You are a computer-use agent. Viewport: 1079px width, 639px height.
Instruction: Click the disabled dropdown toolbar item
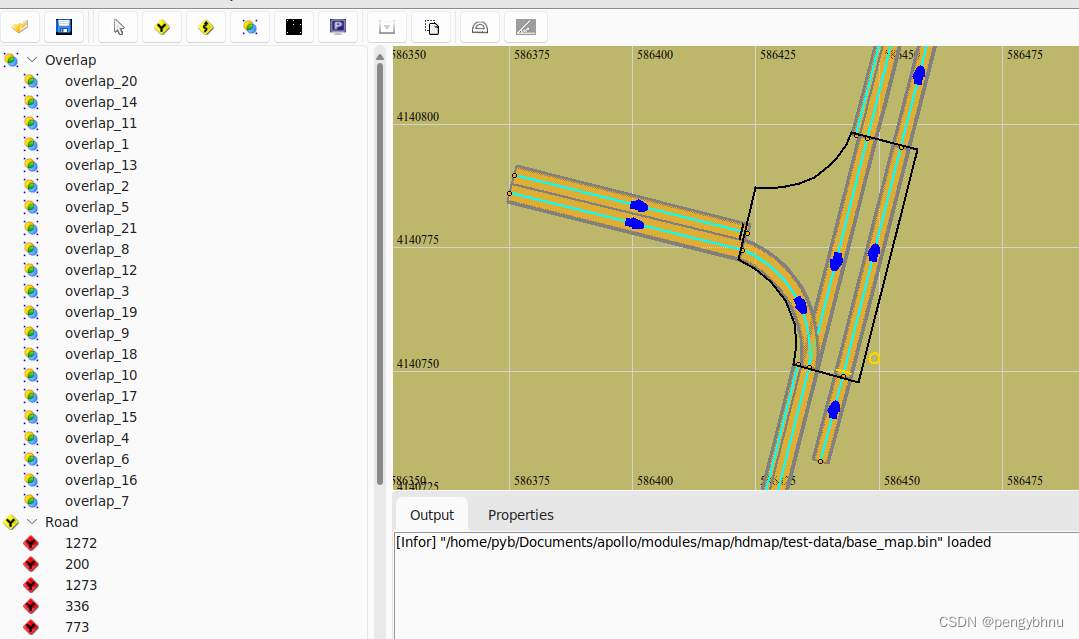coord(386,27)
